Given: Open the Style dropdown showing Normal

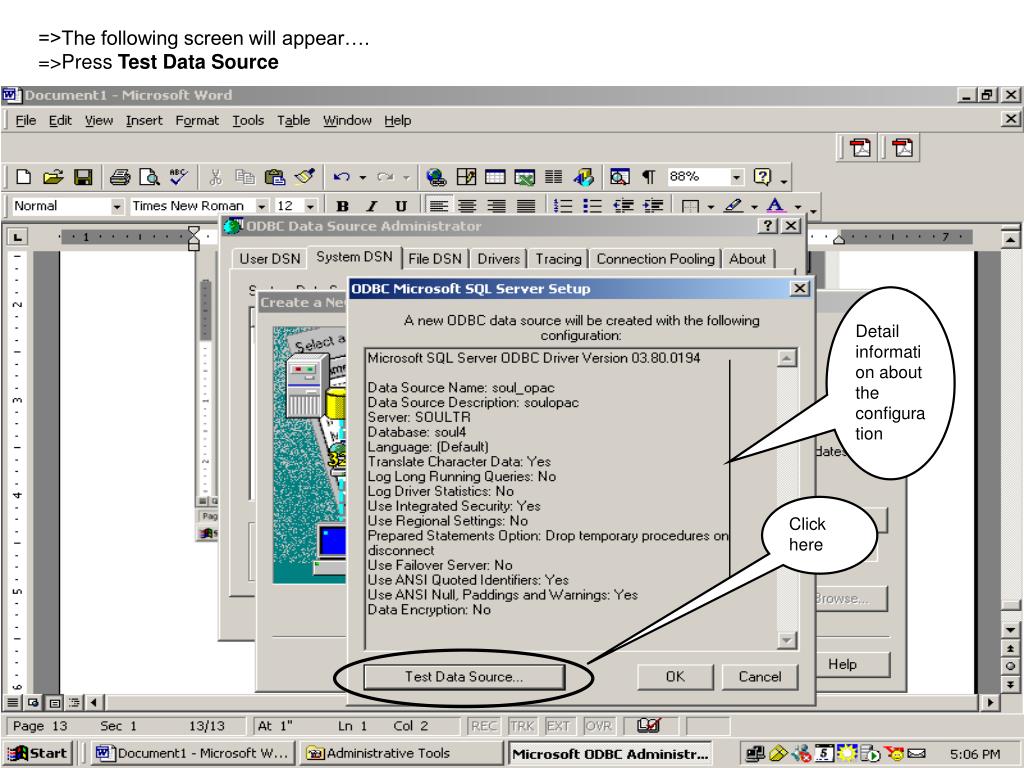Looking at the screenshot, I should [116, 207].
